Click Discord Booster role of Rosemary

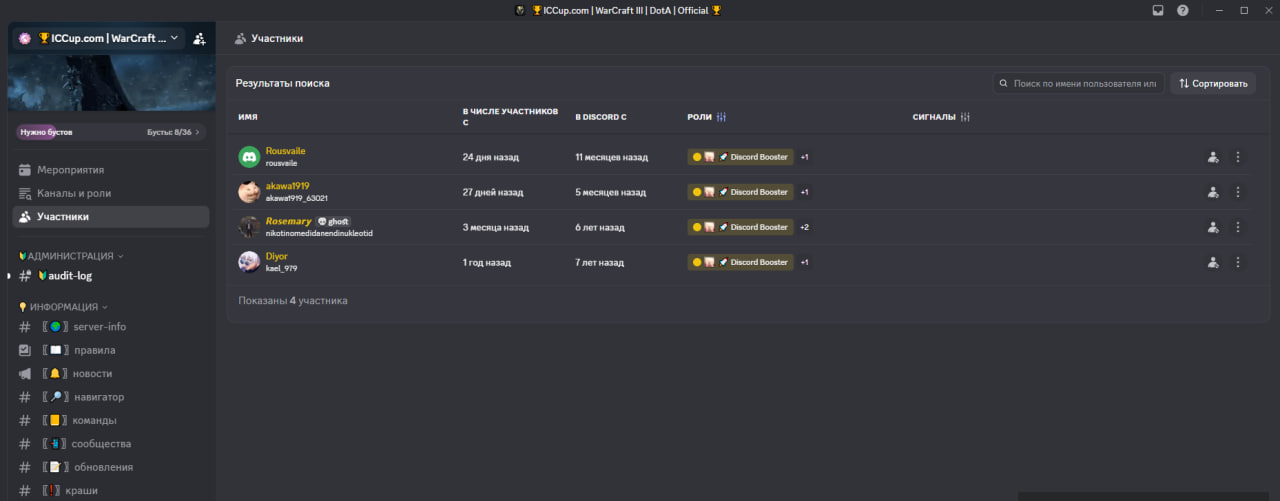coord(740,227)
